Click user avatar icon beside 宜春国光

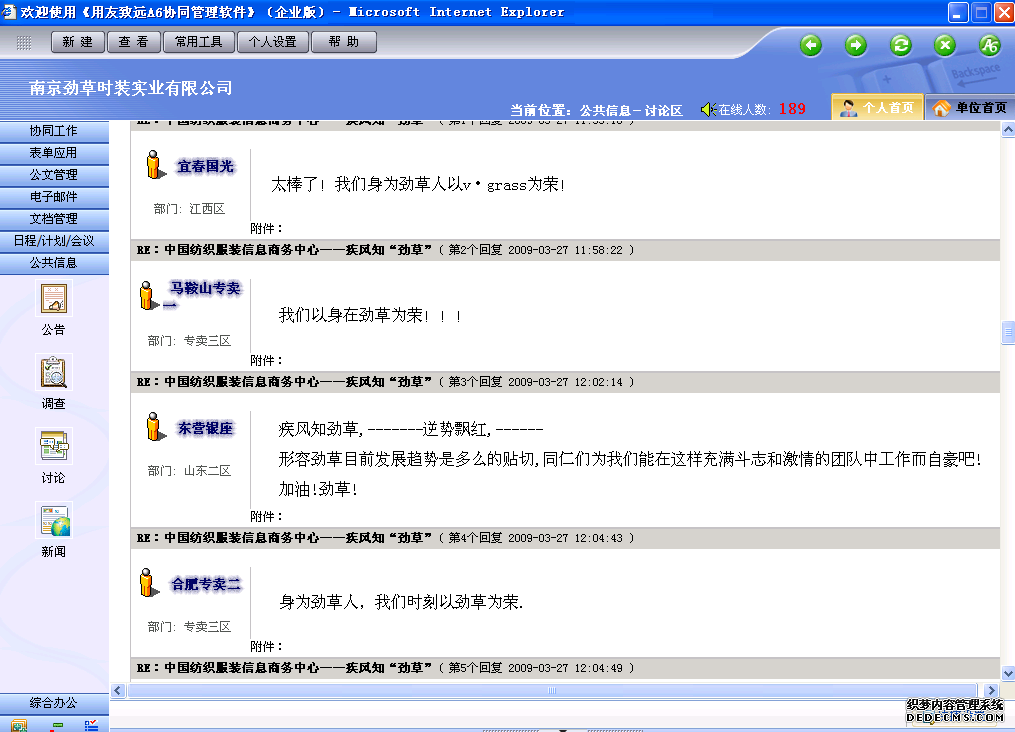coord(155,165)
